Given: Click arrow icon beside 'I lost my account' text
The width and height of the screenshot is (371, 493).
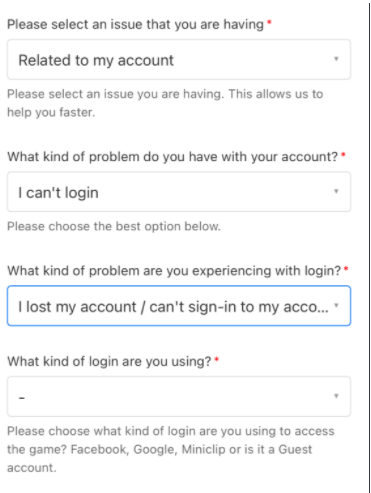Looking at the screenshot, I should pyautogui.click(x=336, y=305).
